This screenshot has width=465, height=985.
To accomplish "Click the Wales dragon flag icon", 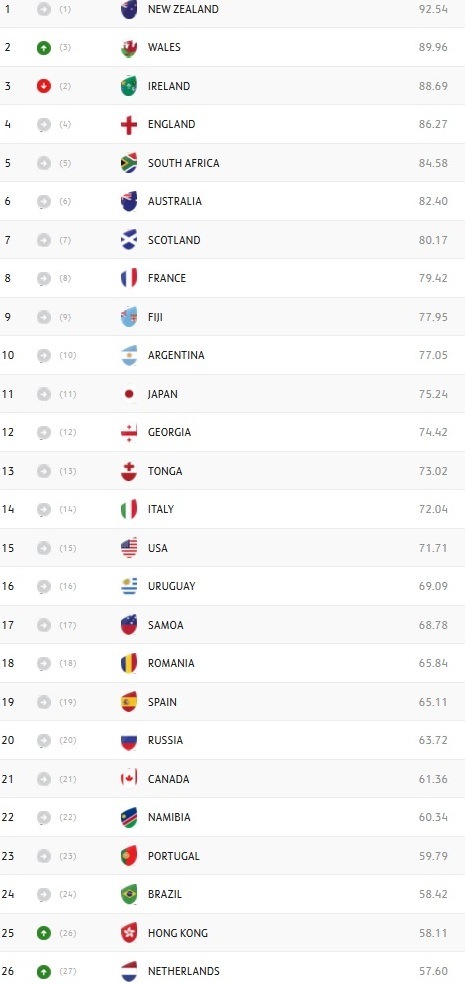I will (129, 48).
